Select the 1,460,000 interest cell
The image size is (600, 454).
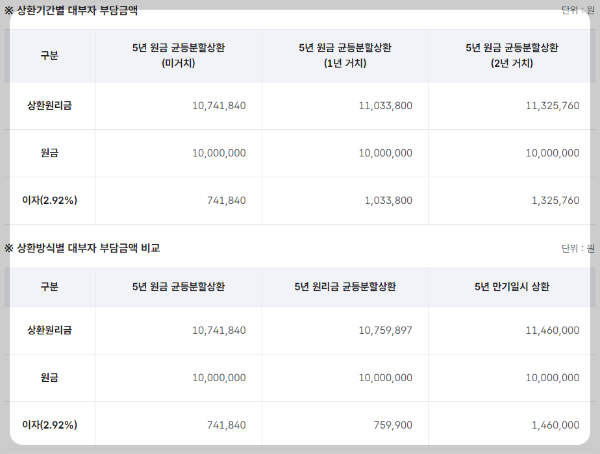pos(555,425)
